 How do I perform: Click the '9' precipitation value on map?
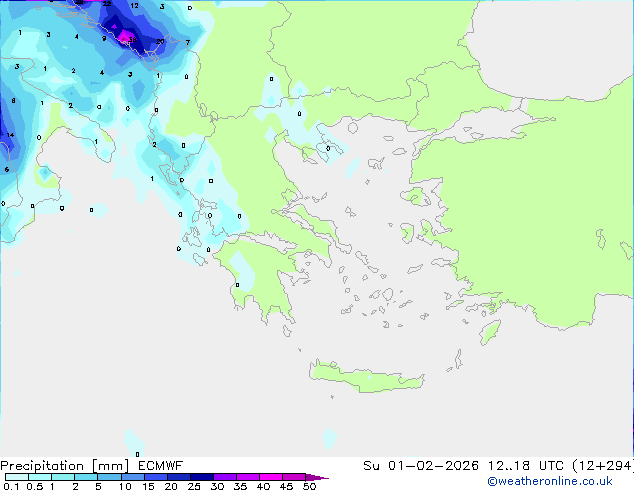[104, 39]
